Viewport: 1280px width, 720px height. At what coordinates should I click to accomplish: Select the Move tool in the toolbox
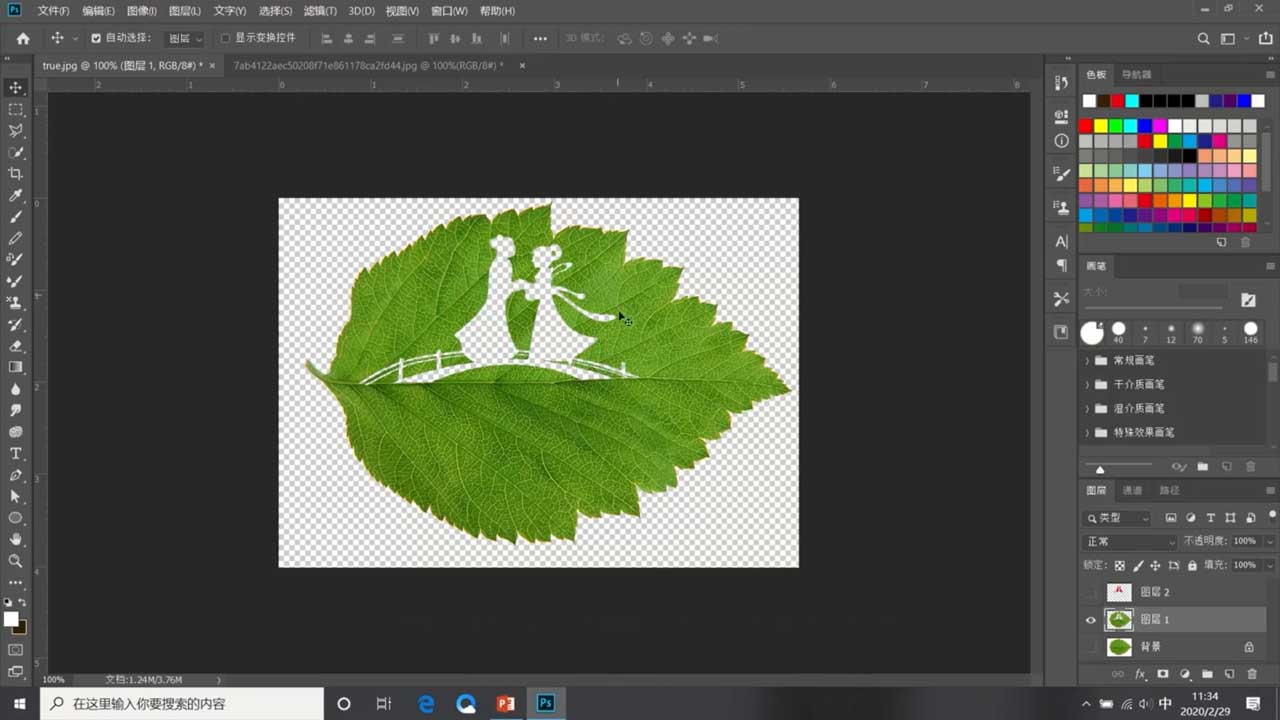tap(16, 87)
